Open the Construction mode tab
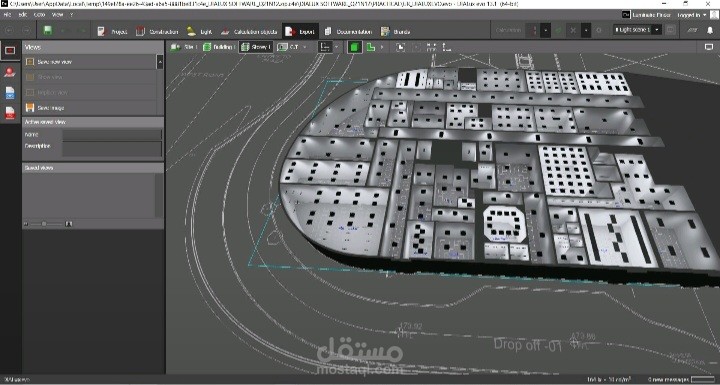 (157, 32)
